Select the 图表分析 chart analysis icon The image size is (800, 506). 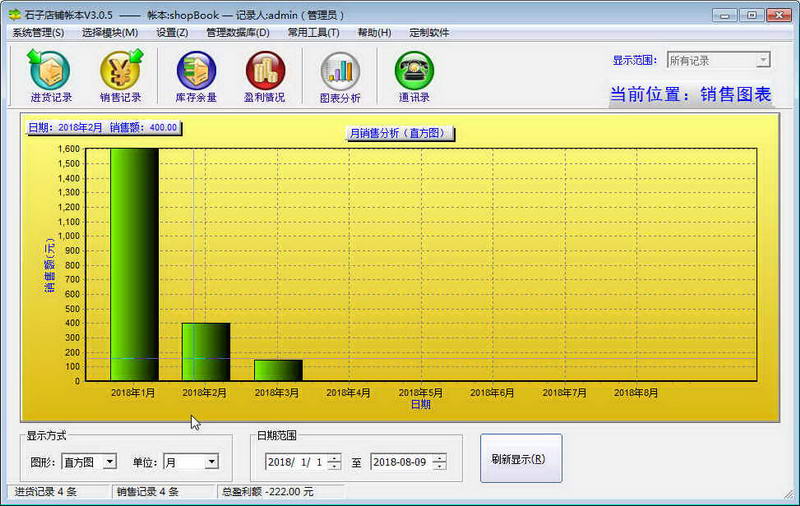[x=340, y=76]
